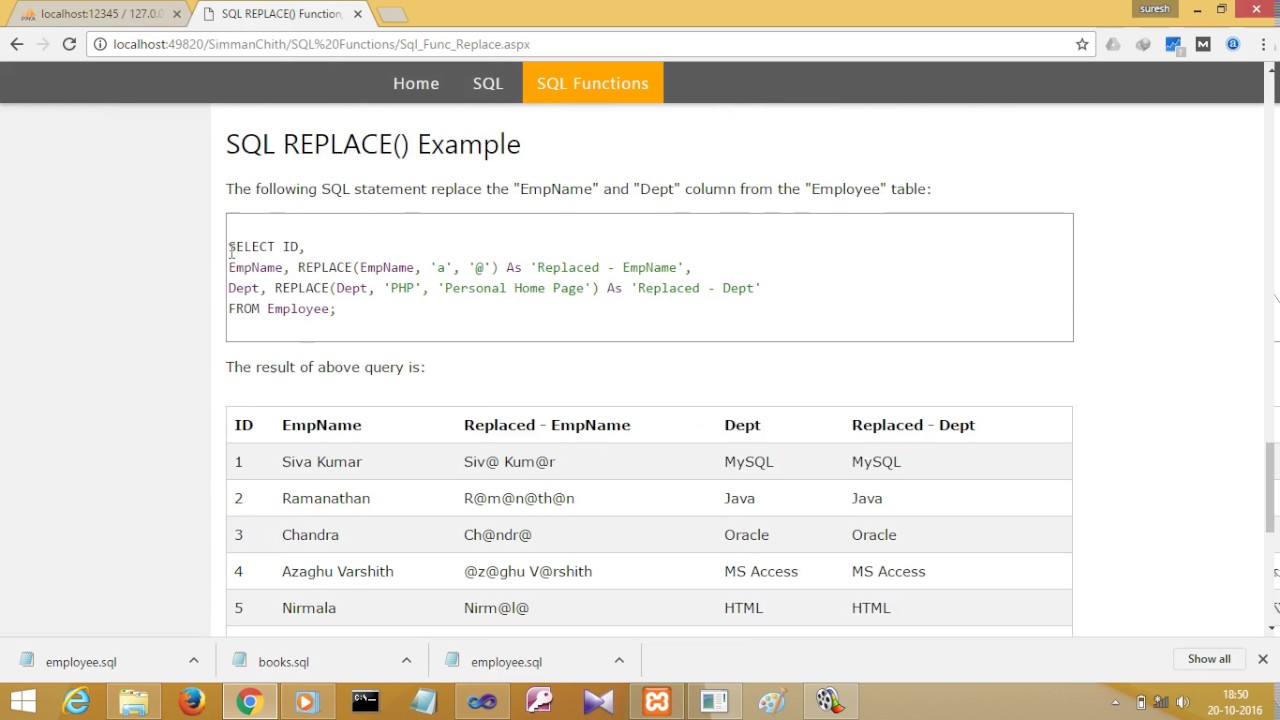1280x720 pixels.
Task: Launch Internet Explorer from the taskbar
Action: 77,701
